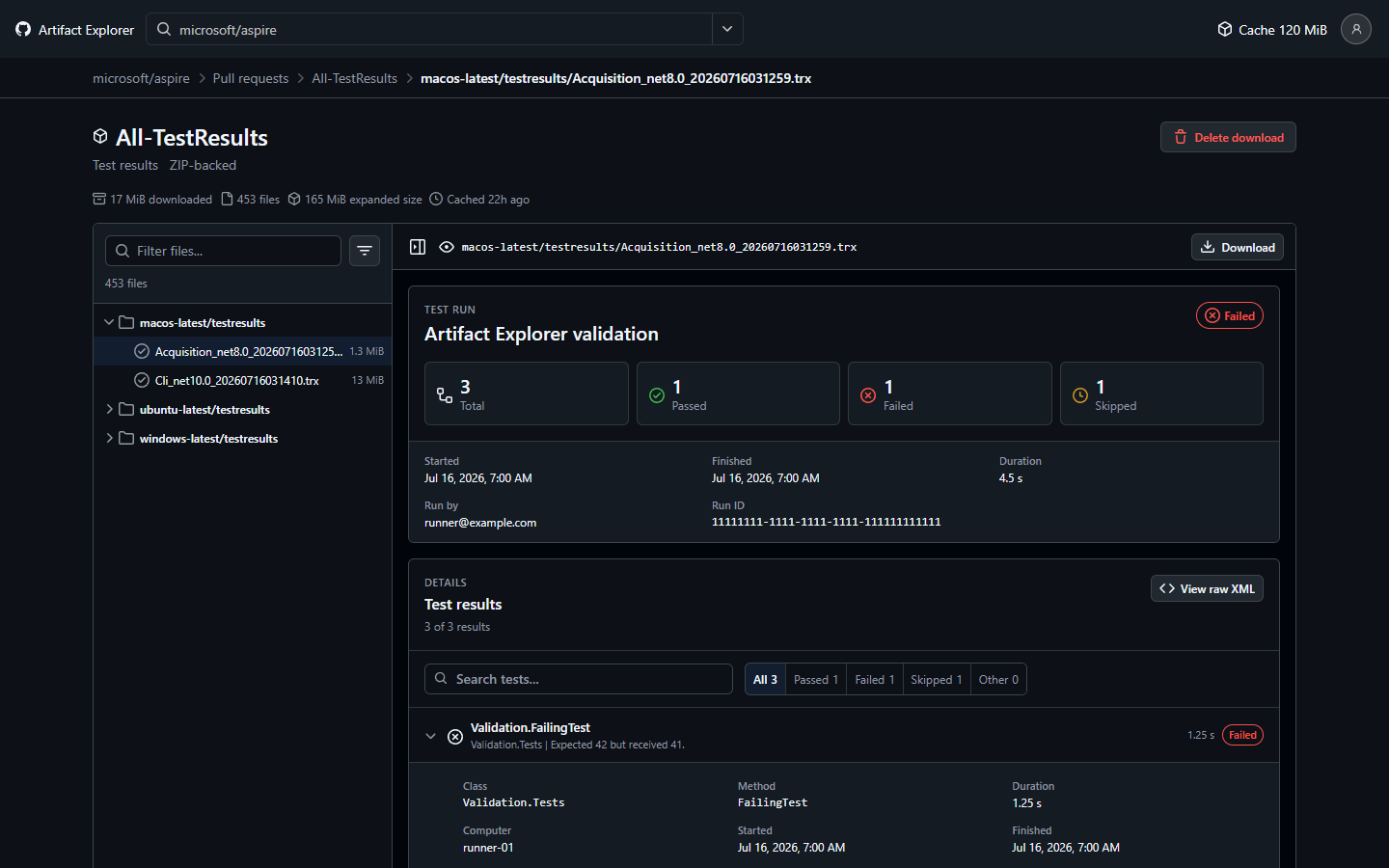Image resolution: width=1389 pixels, height=868 pixels.
Task: Open the user account avatar menu
Action: [1355, 29]
